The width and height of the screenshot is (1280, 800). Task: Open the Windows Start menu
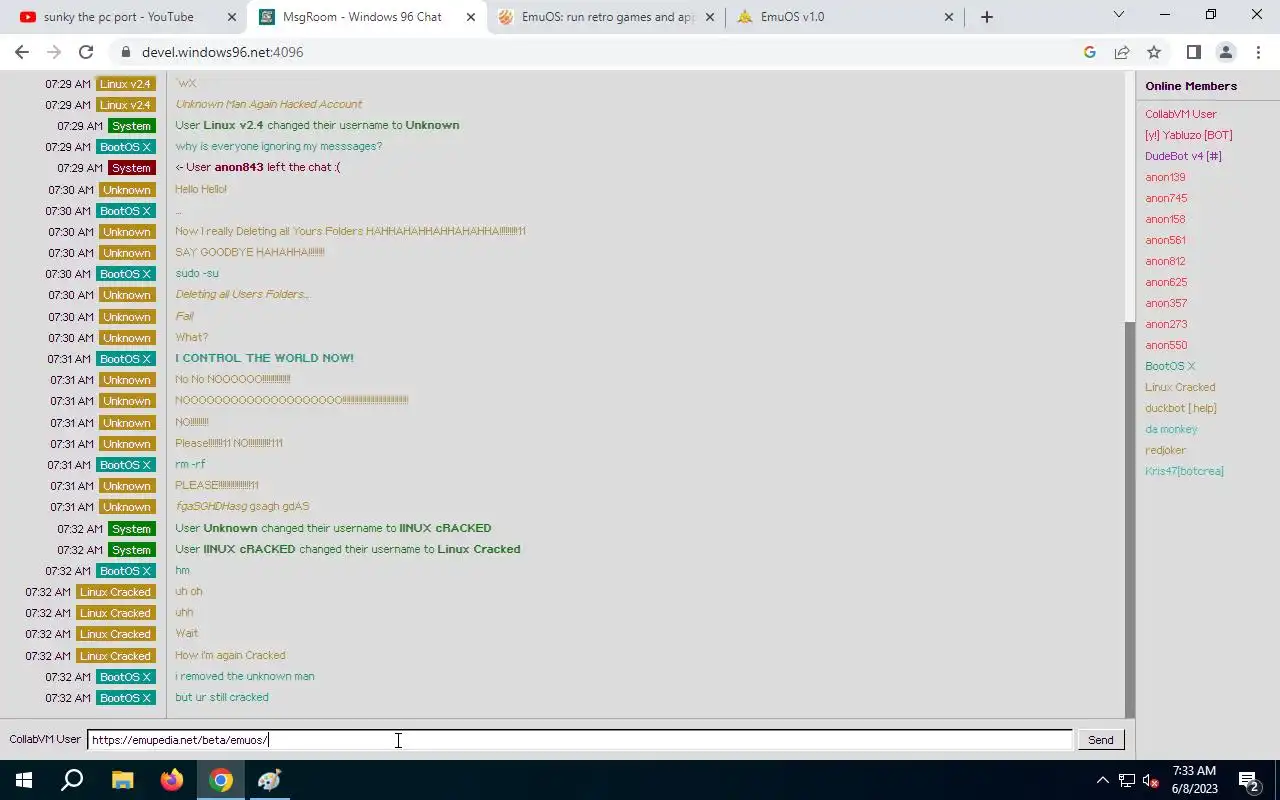[24, 780]
